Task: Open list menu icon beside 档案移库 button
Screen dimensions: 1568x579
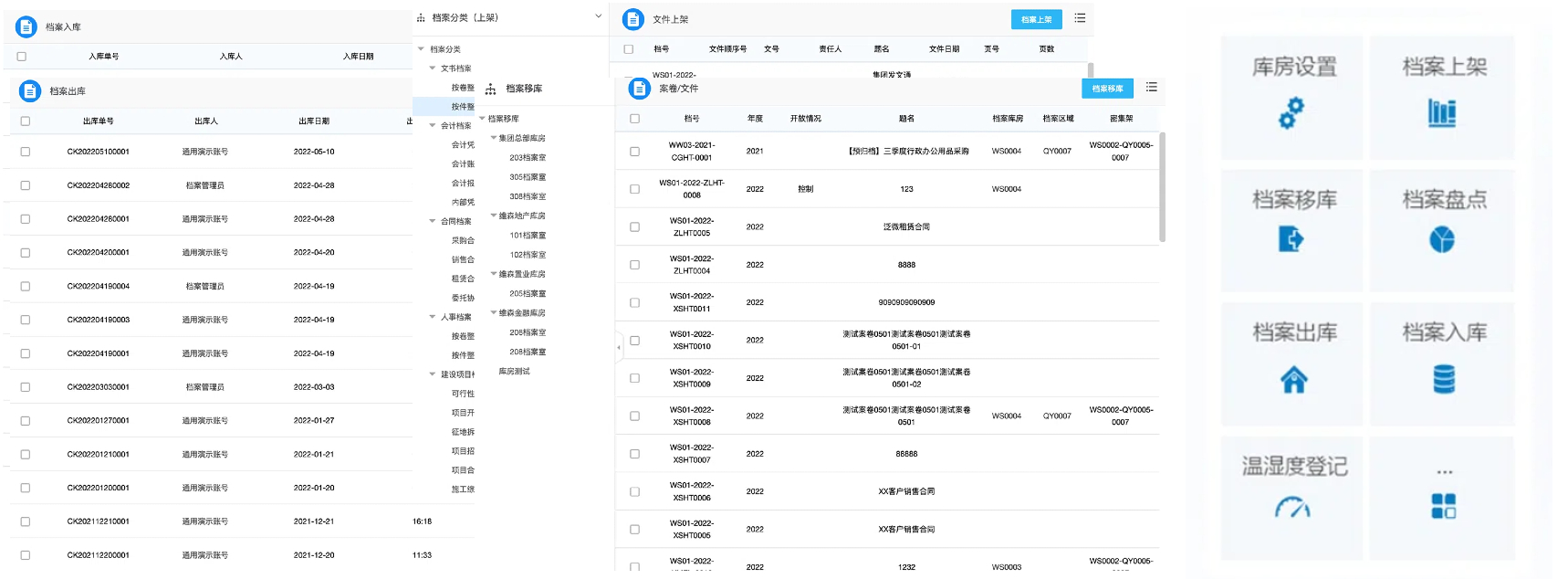Action: [x=1152, y=88]
